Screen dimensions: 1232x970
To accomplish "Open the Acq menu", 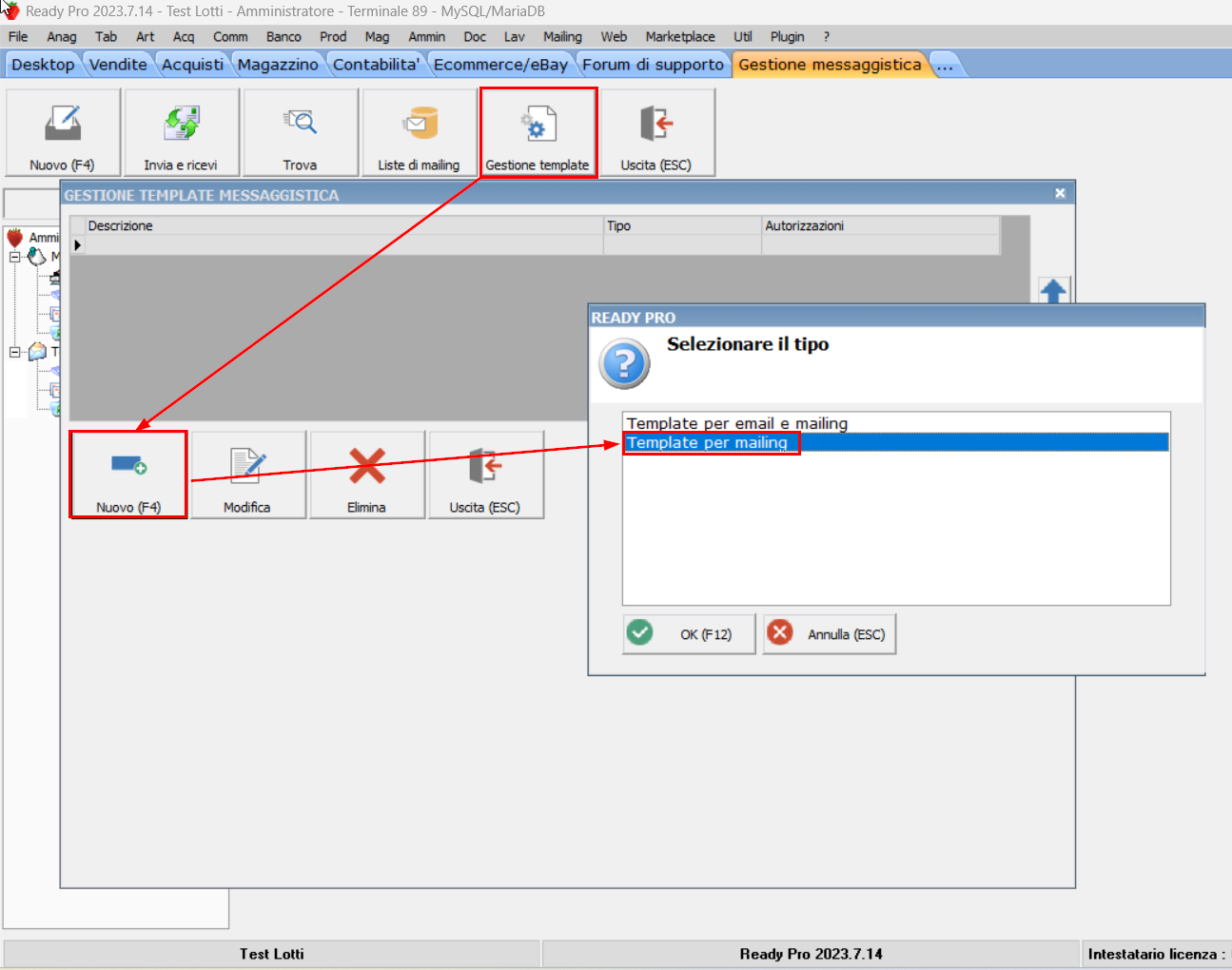I will tap(184, 37).
